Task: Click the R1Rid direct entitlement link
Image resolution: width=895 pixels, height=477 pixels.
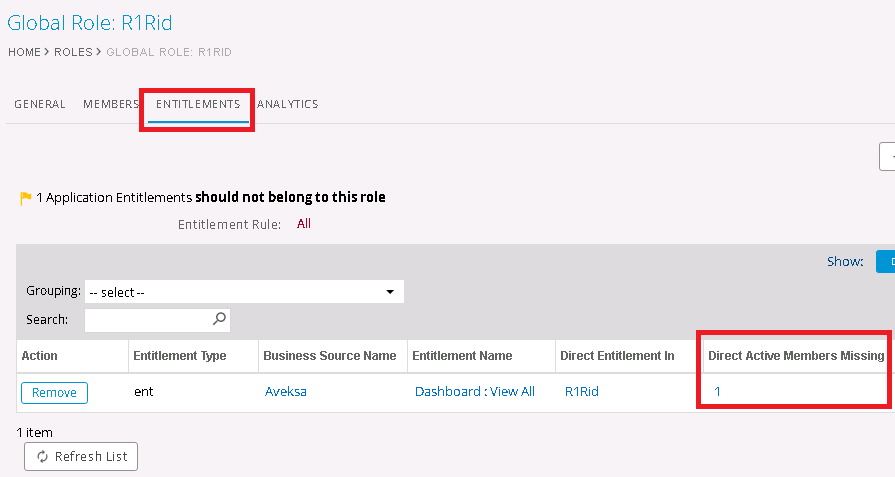Action: pyautogui.click(x=581, y=392)
